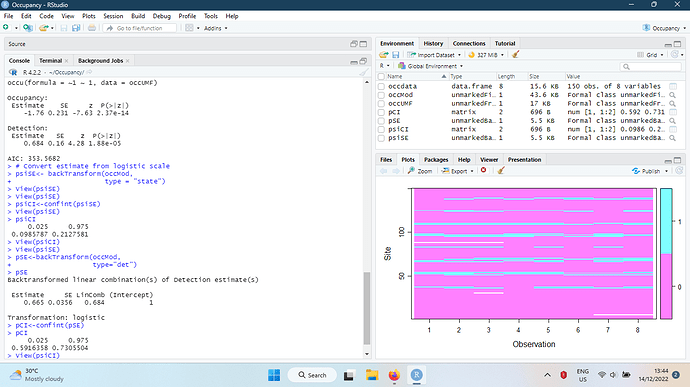Open the Session menu
Image resolution: width=690 pixels, height=387 pixels.
113,16
